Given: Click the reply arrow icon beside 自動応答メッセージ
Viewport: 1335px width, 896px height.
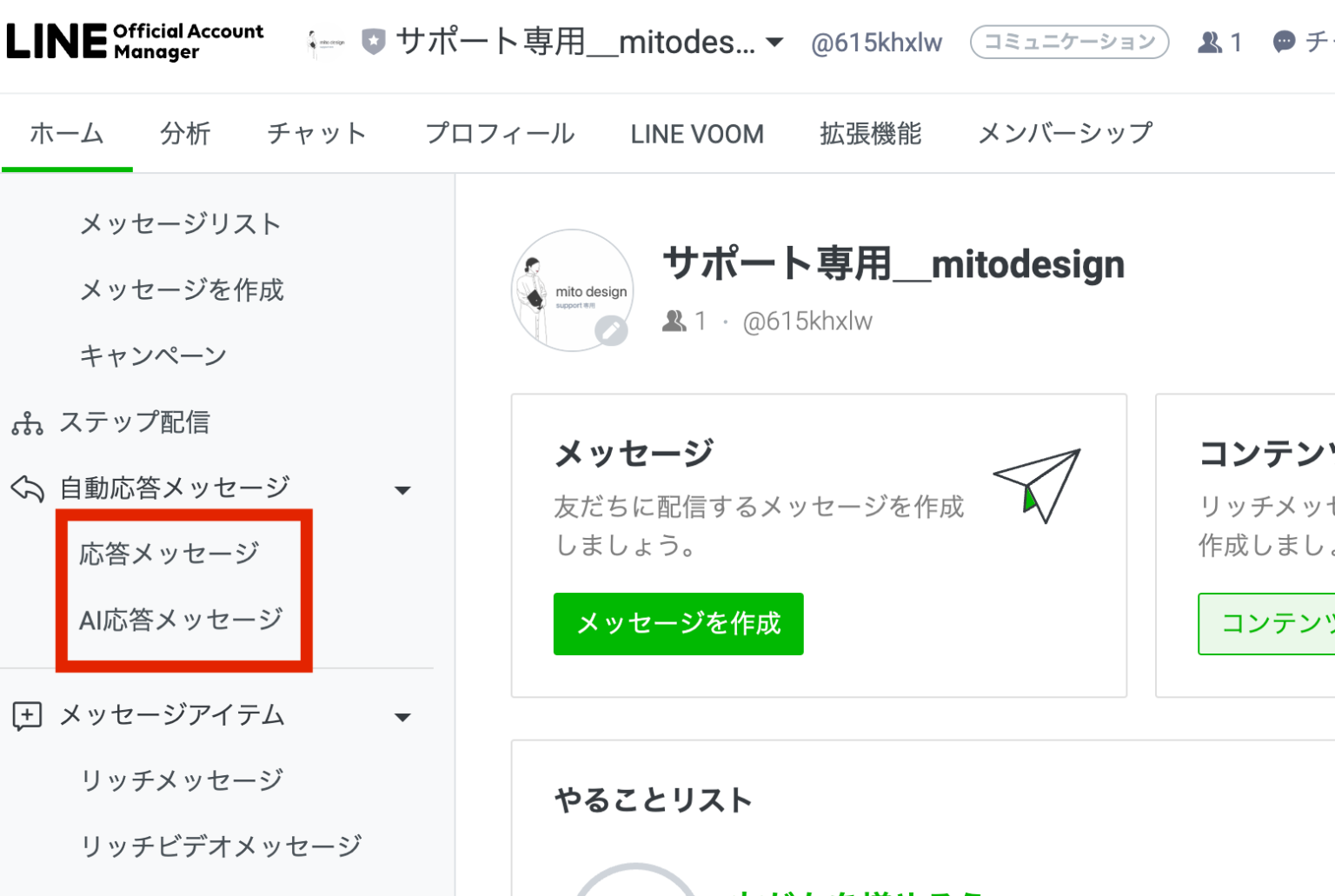Looking at the screenshot, I should click(28, 488).
